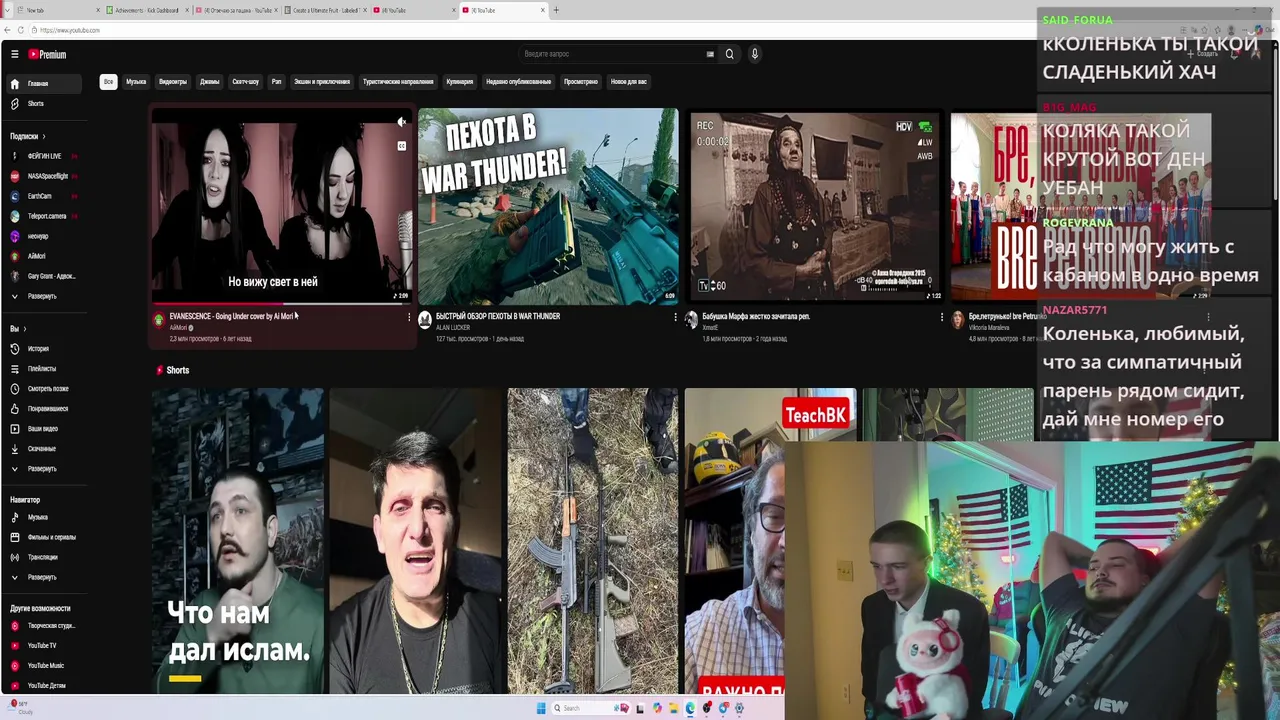Unmute the Evanescence preview video
1280x720 pixels.
(x=401, y=122)
